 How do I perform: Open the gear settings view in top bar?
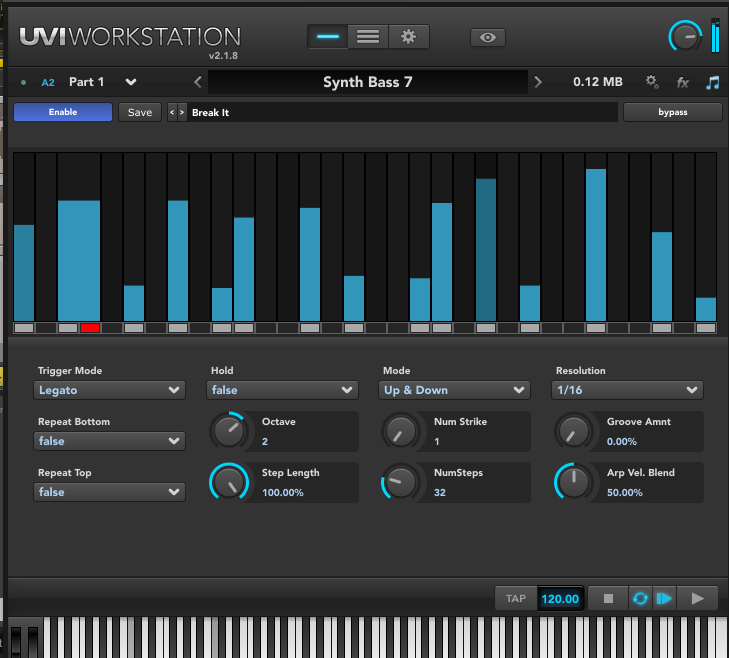408,37
